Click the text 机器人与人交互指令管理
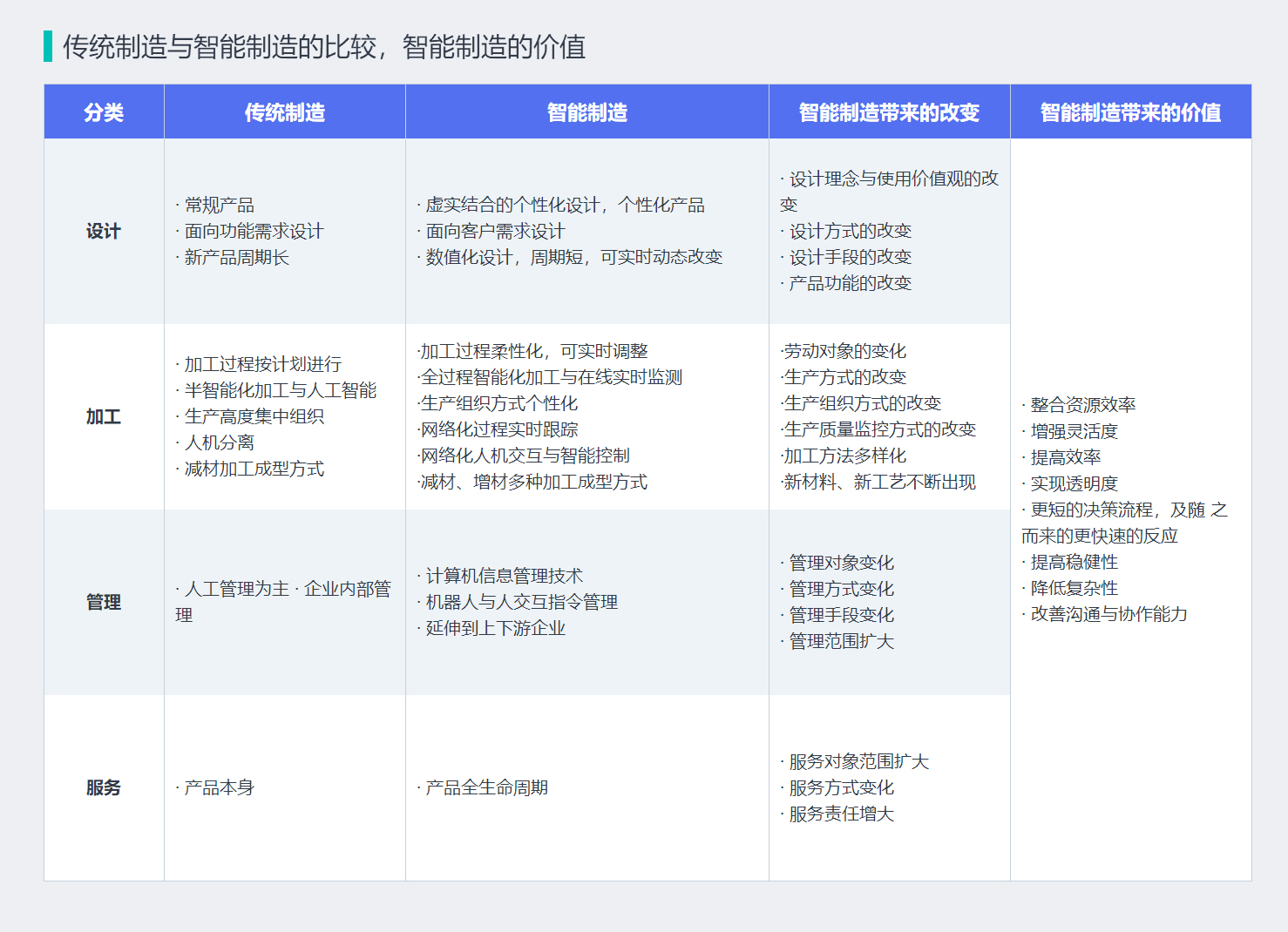The height and width of the screenshot is (932, 1288). click(x=518, y=603)
